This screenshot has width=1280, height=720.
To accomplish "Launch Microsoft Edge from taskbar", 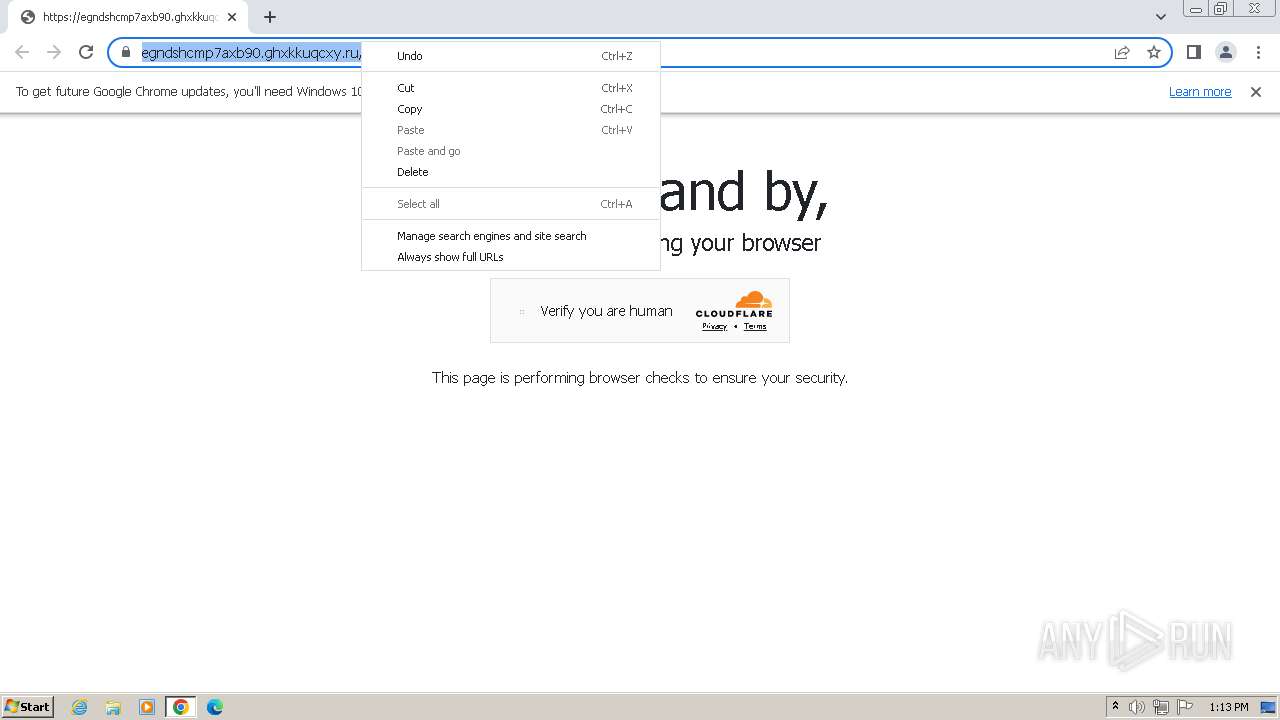I will [215, 707].
